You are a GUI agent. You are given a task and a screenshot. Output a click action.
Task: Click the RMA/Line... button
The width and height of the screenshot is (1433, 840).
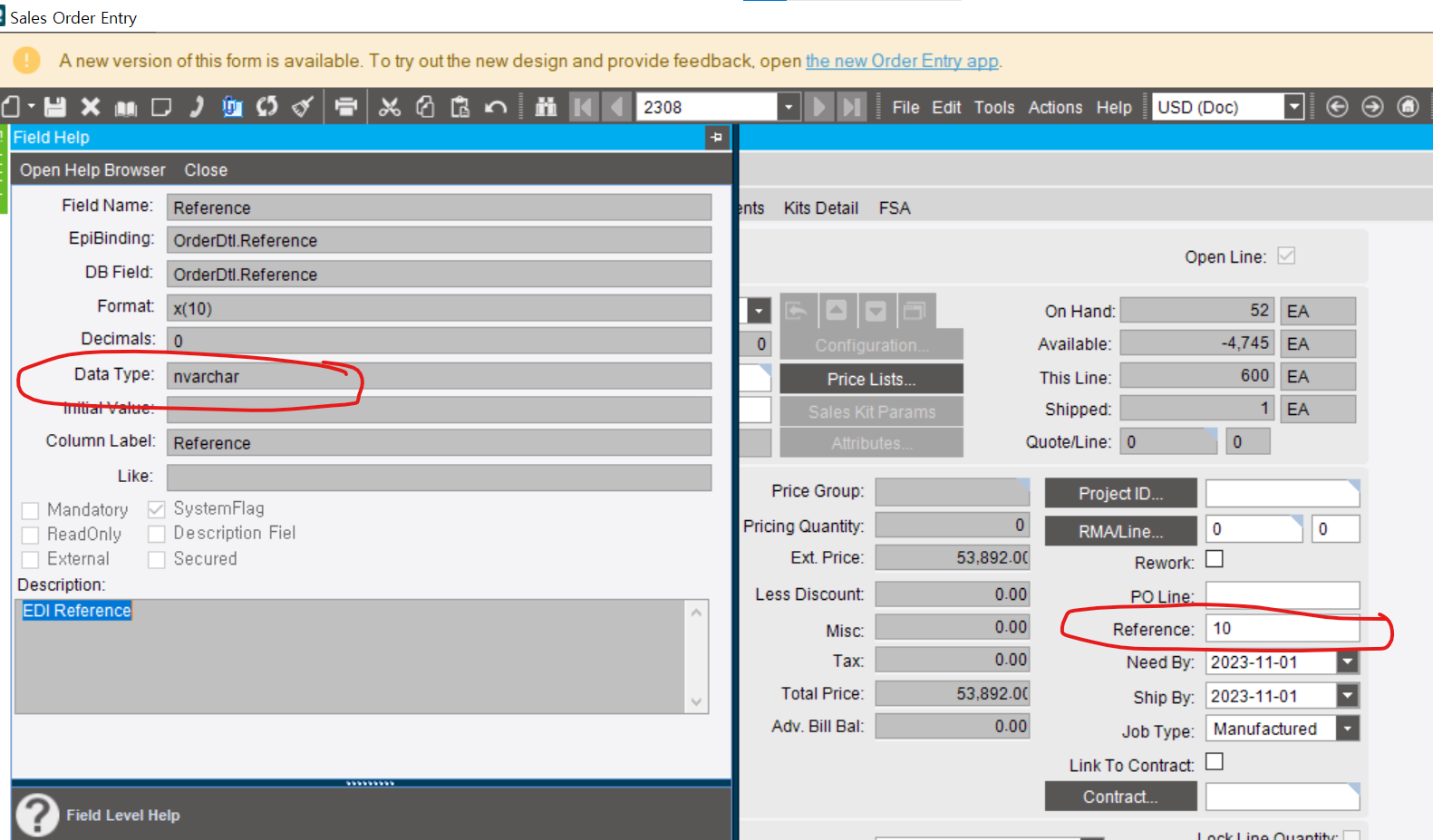pyautogui.click(x=1120, y=531)
